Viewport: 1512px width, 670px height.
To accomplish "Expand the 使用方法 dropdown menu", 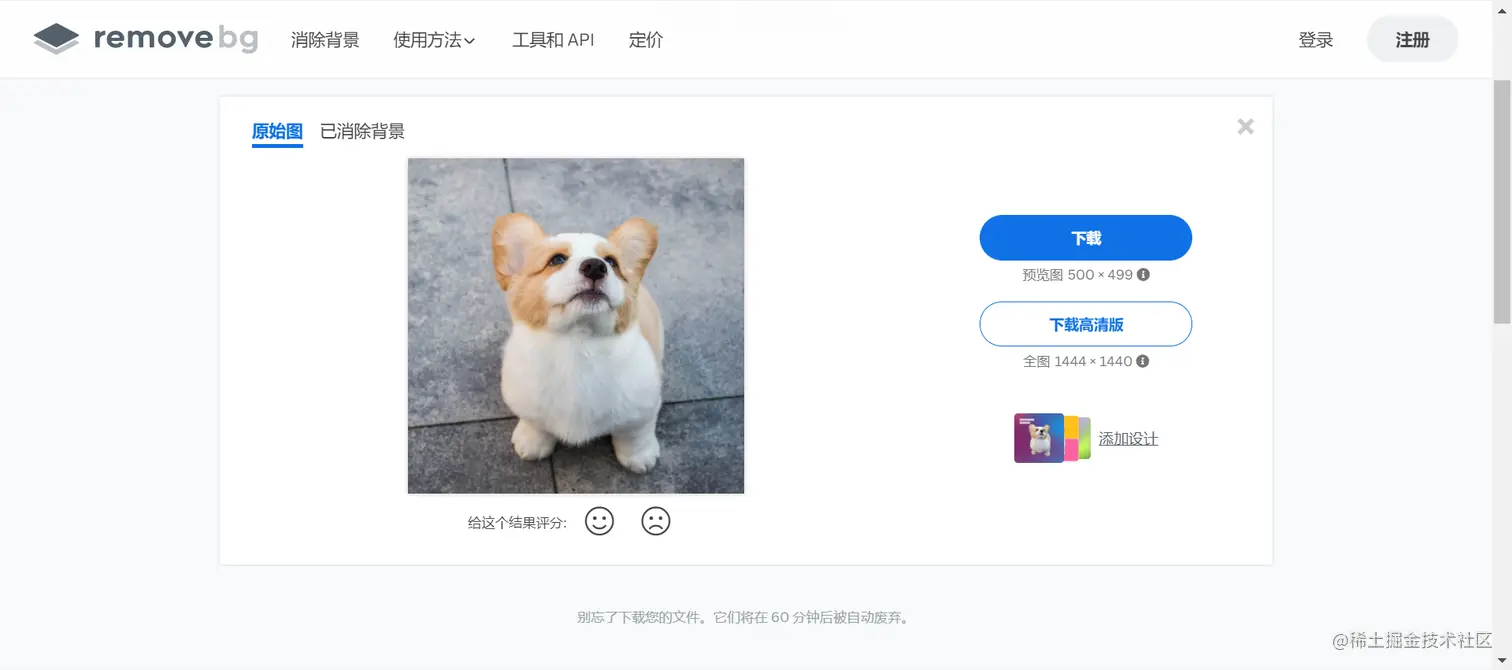I will 434,40.
